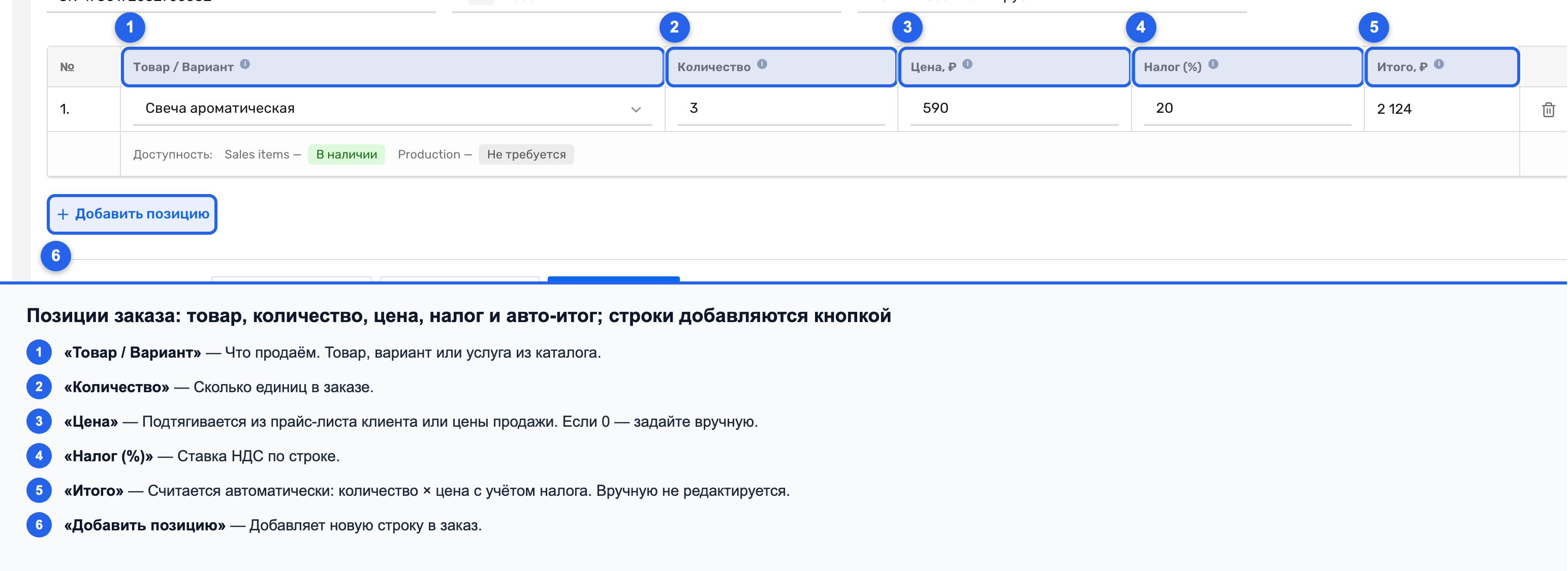The height and width of the screenshot is (571, 1568).
Task: Click info icon beside Итого, ₽ header
Action: click(1439, 64)
